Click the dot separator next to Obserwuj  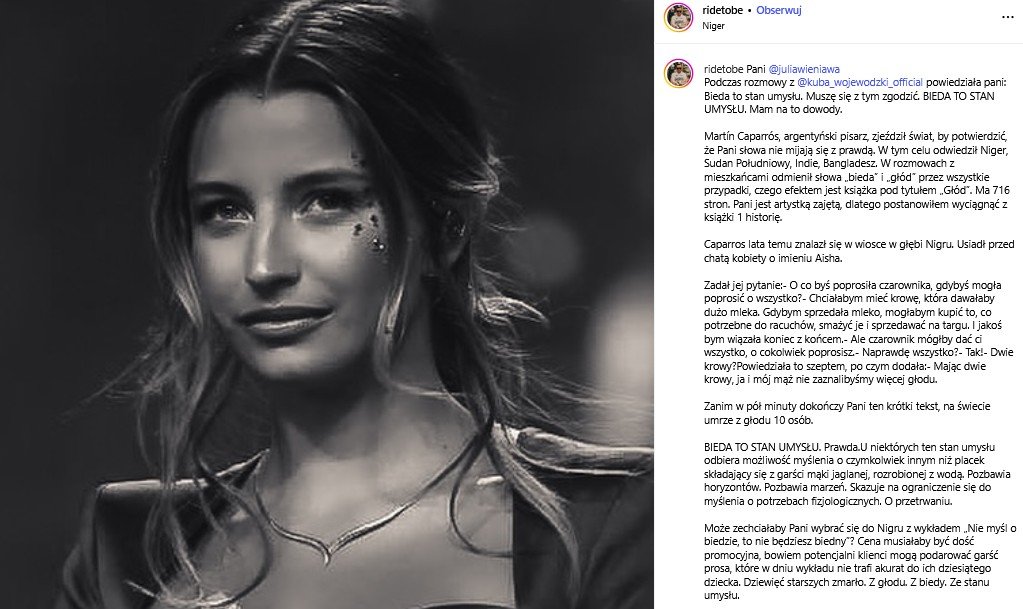[x=750, y=10]
